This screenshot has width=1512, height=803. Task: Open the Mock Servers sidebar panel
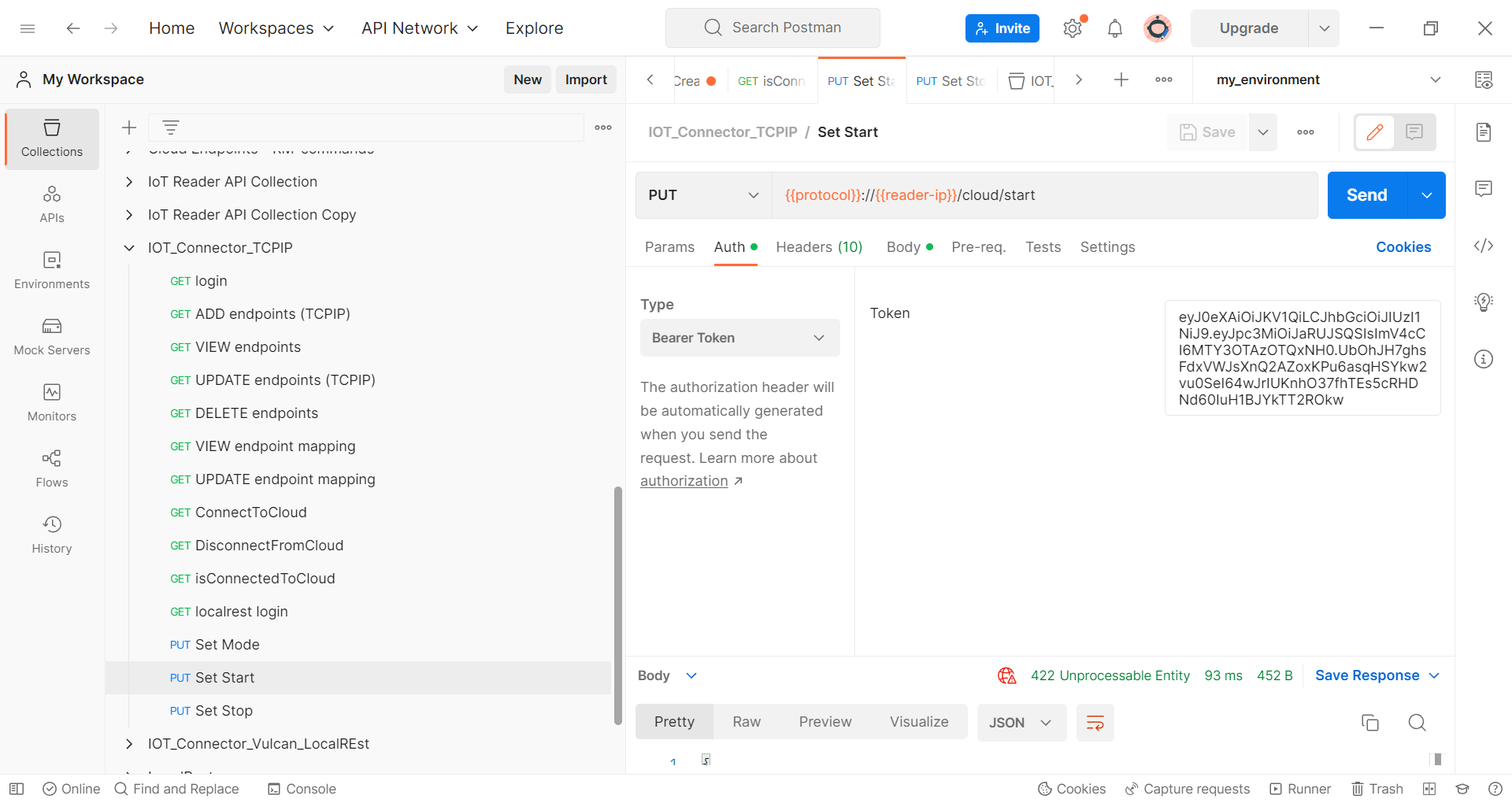[x=52, y=337]
